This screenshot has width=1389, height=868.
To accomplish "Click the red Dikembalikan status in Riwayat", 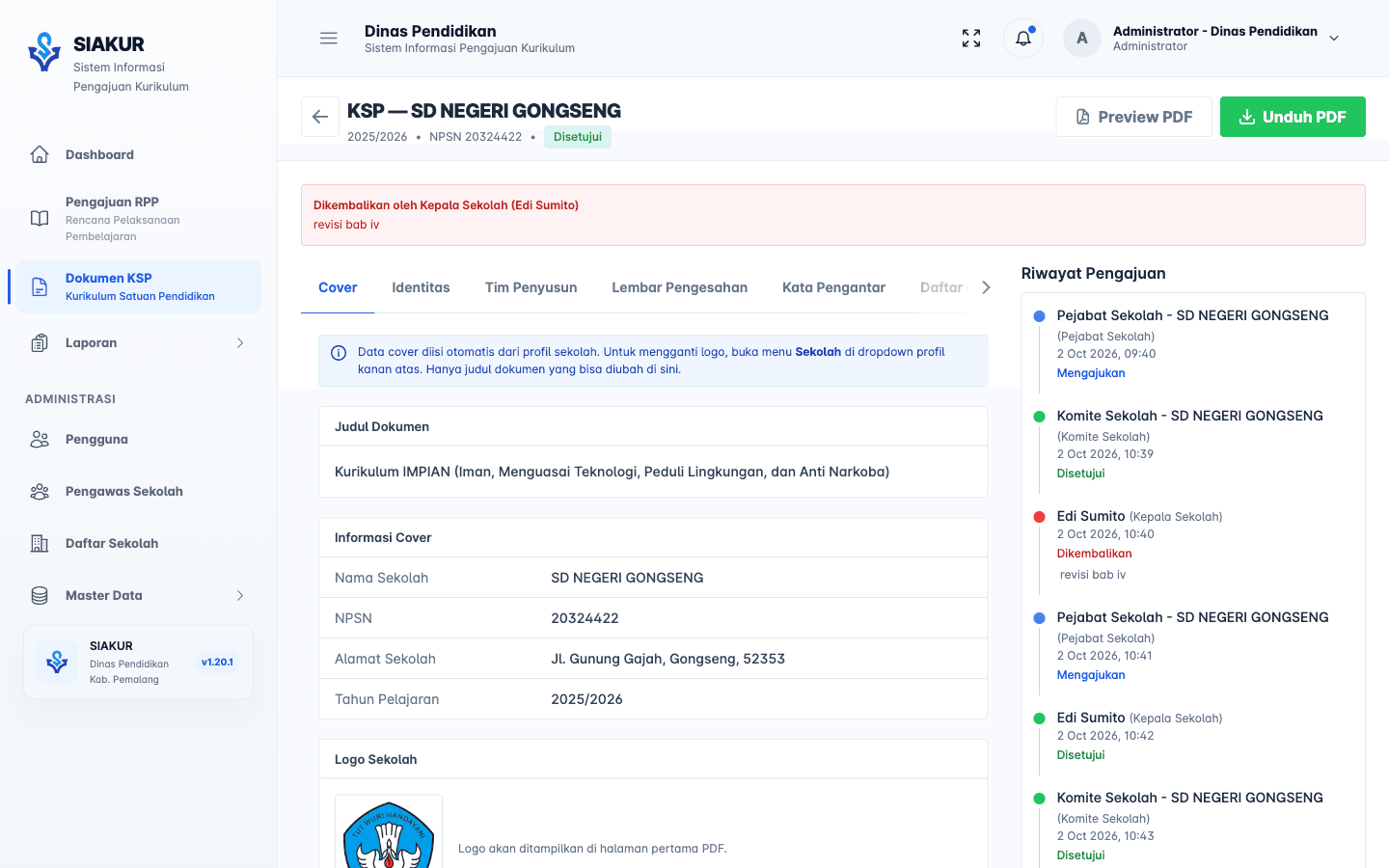I will click(1095, 554).
